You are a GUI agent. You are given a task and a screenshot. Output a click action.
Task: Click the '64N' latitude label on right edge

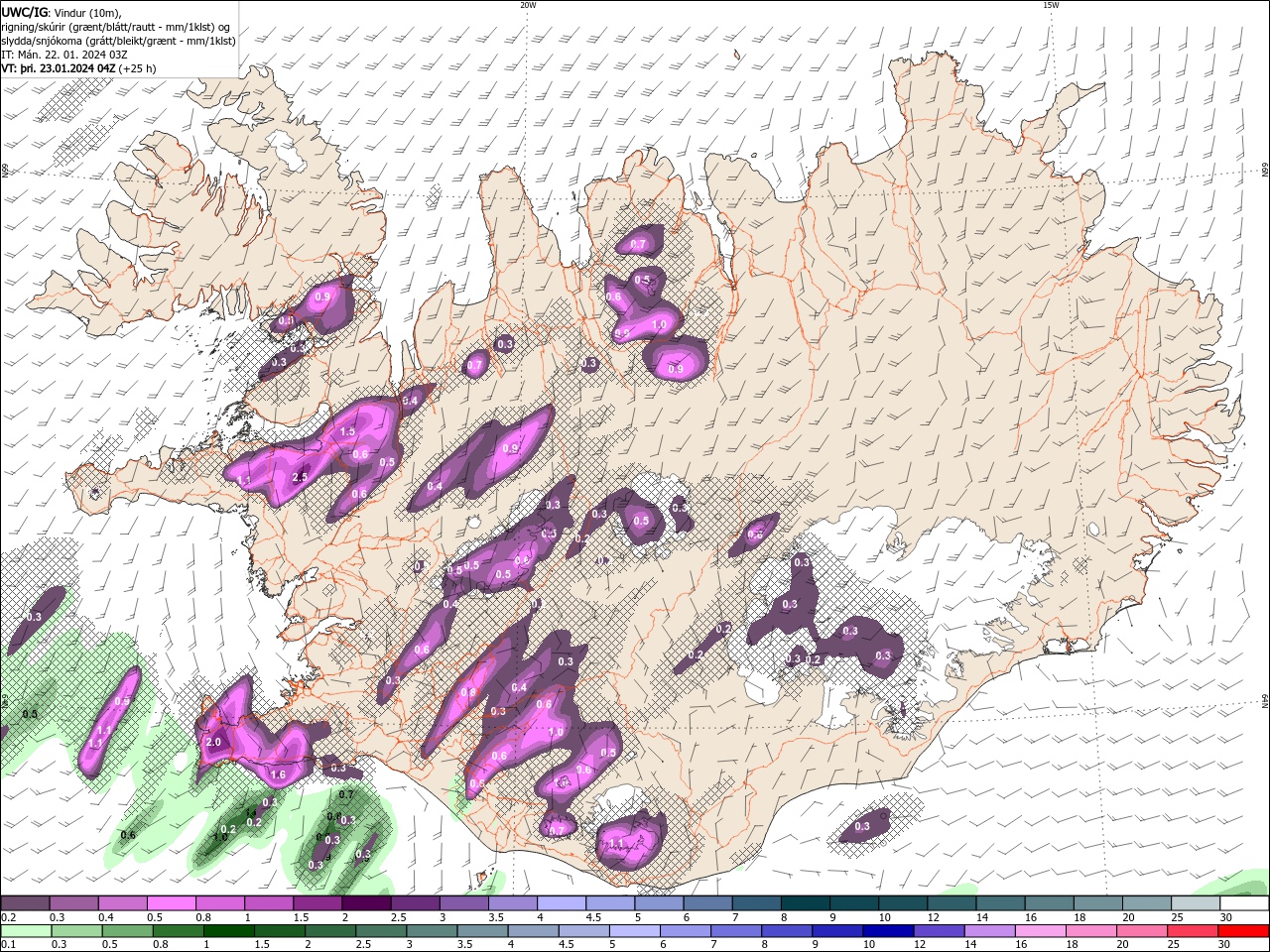click(1265, 701)
